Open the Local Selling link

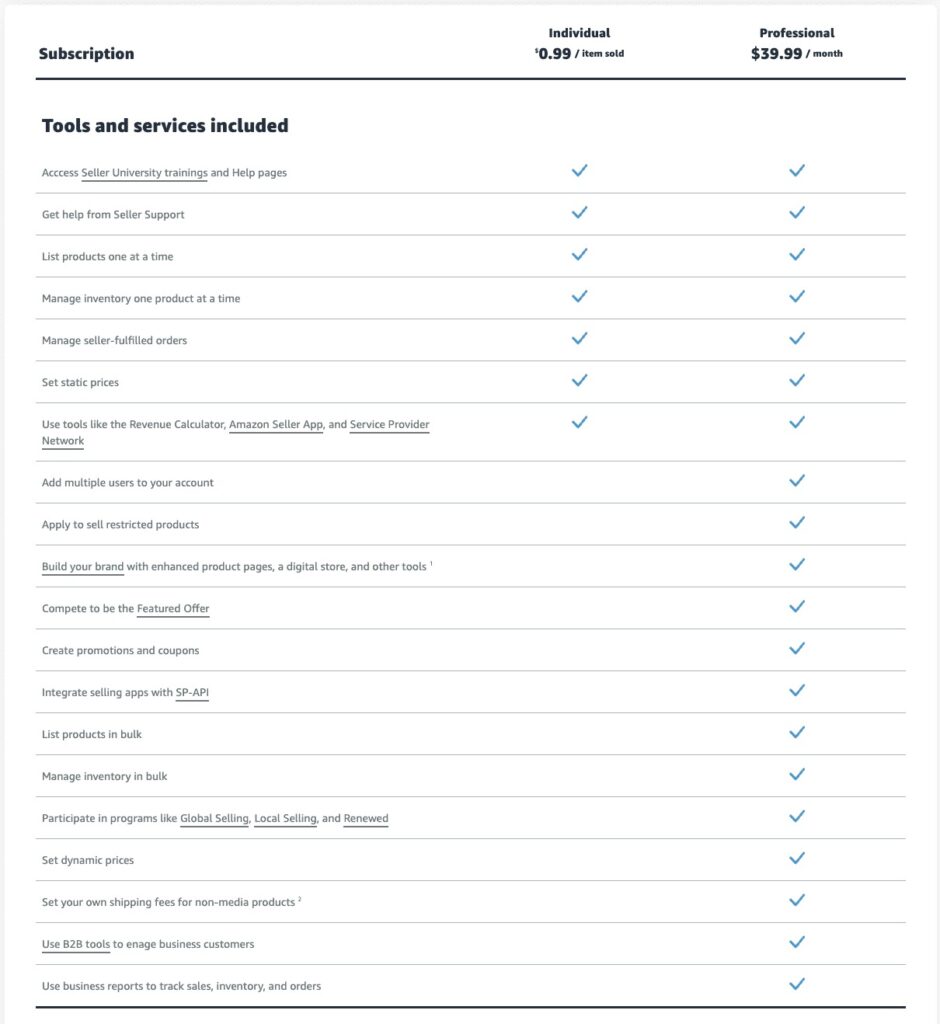[x=286, y=819]
